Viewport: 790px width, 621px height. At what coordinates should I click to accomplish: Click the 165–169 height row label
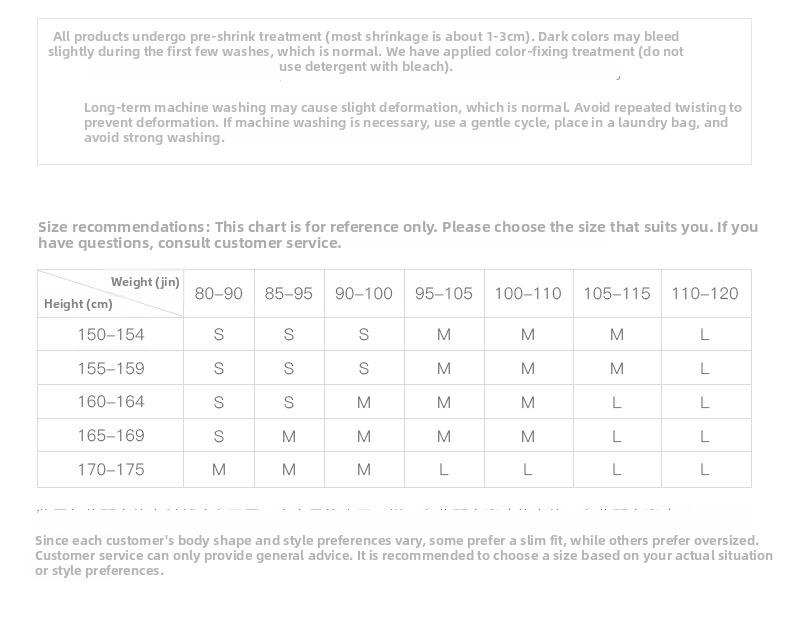click(x=111, y=436)
